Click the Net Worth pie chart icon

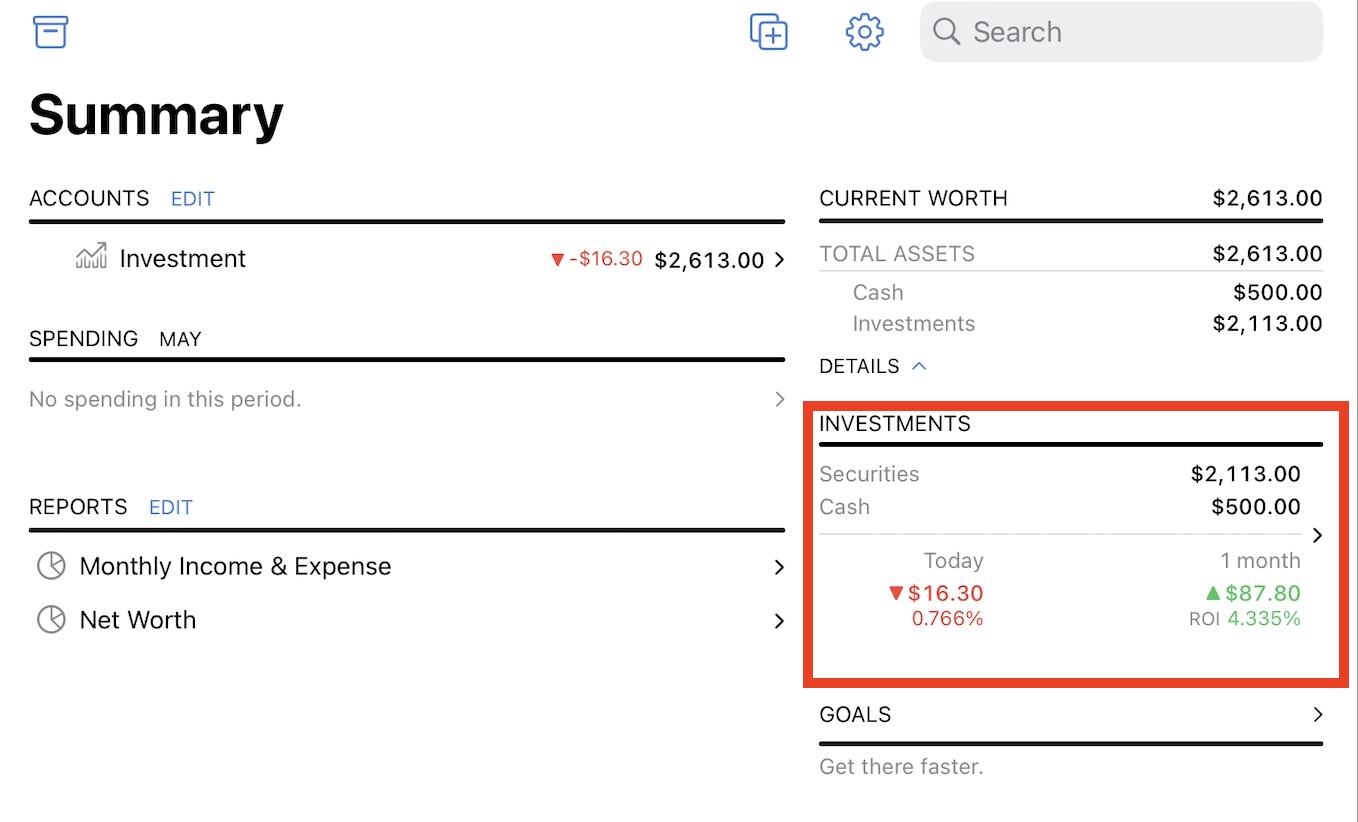51,620
